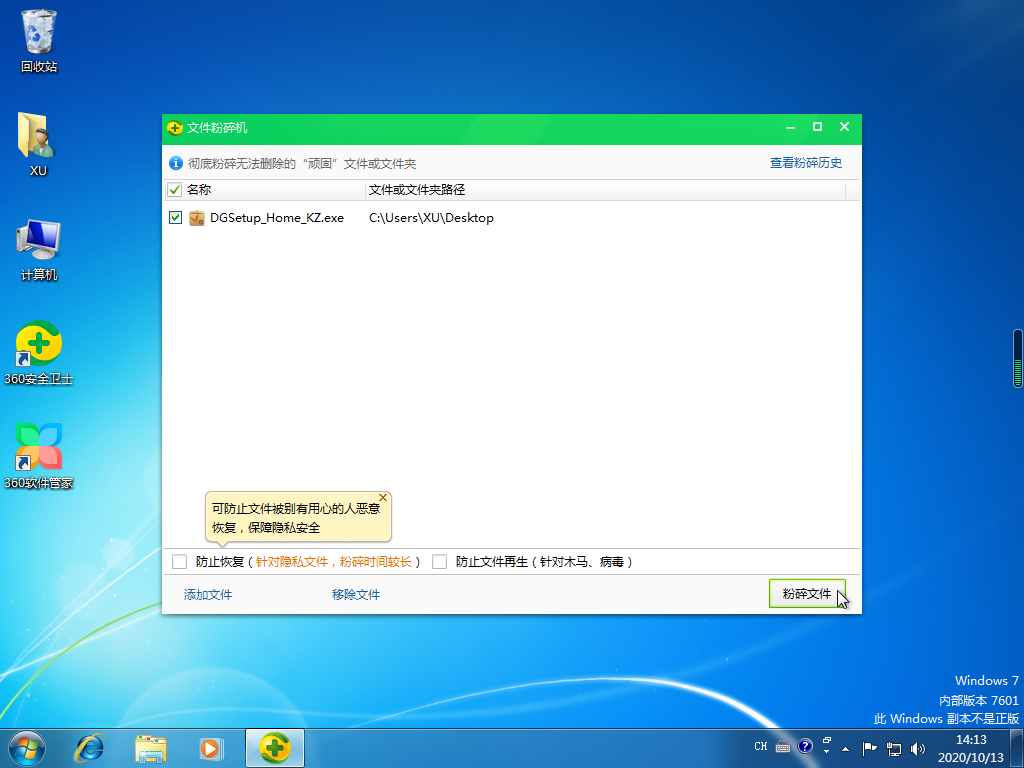Open Windows Media Player in taskbar
The image size is (1024, 768).
[x=211, y=747]
